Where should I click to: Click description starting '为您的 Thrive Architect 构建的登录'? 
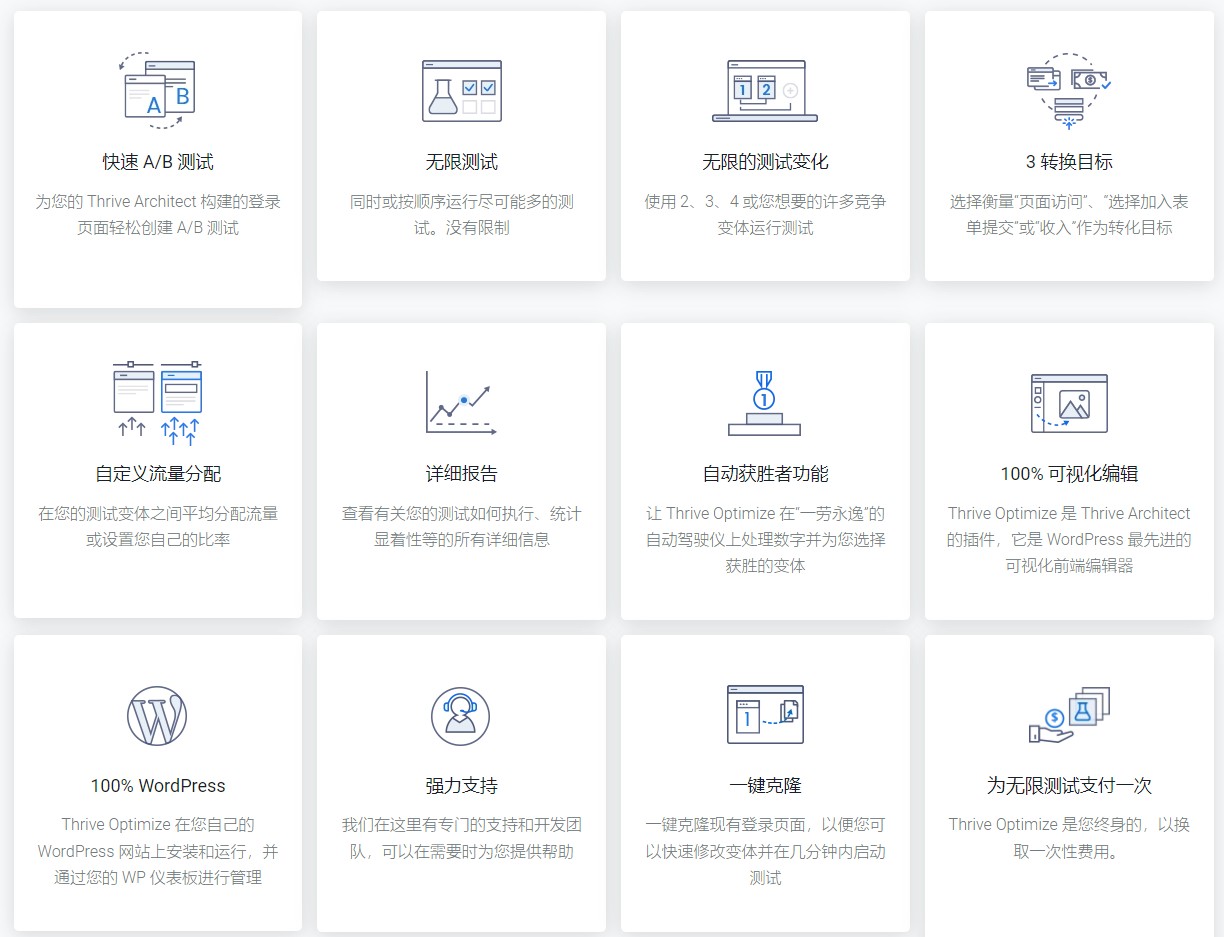pos(158,215)
